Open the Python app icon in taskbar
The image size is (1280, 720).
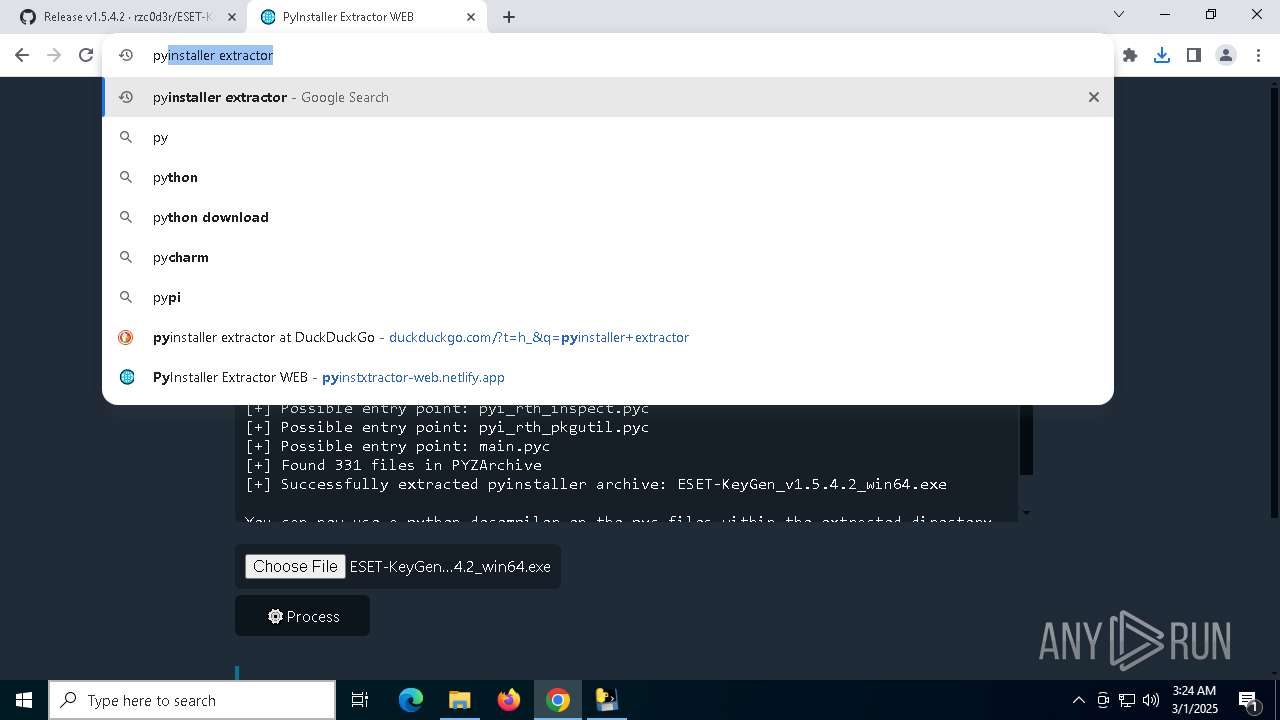click(x=607, y=700)
